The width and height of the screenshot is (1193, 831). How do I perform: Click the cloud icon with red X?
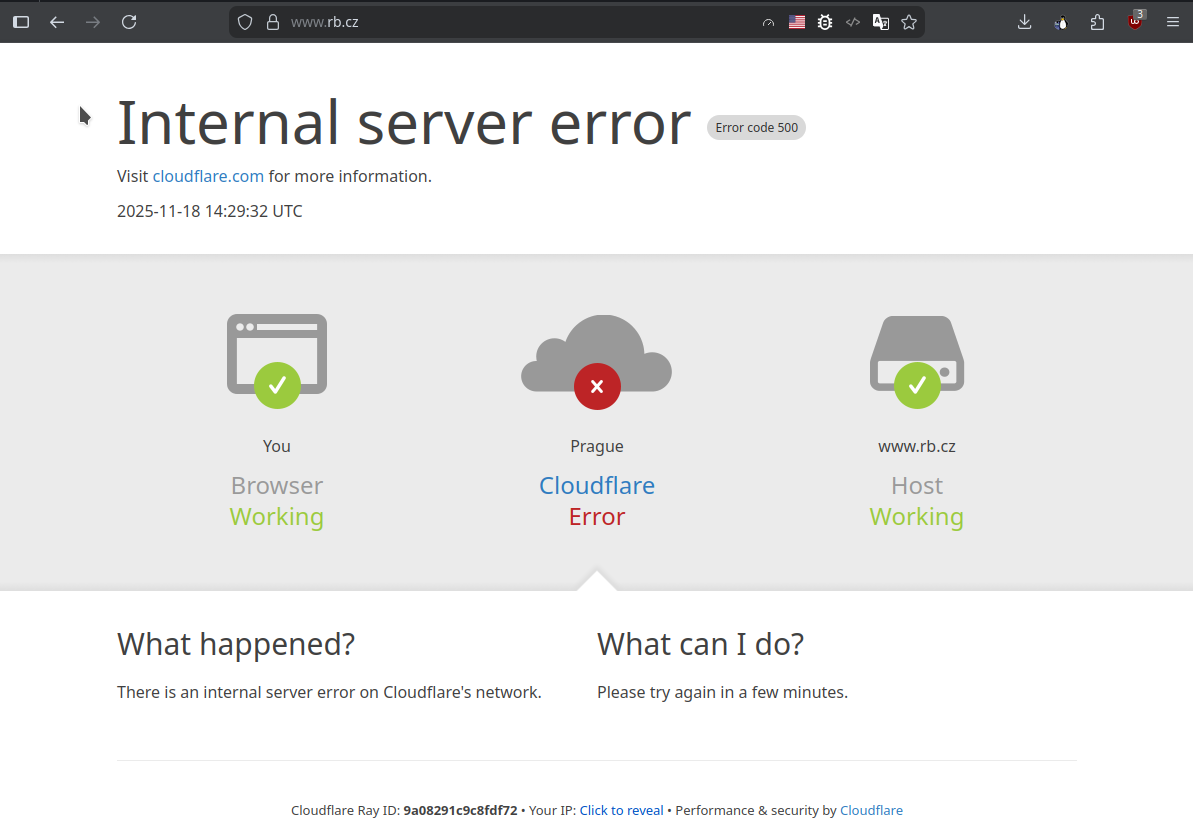click(x=596, y=362)
